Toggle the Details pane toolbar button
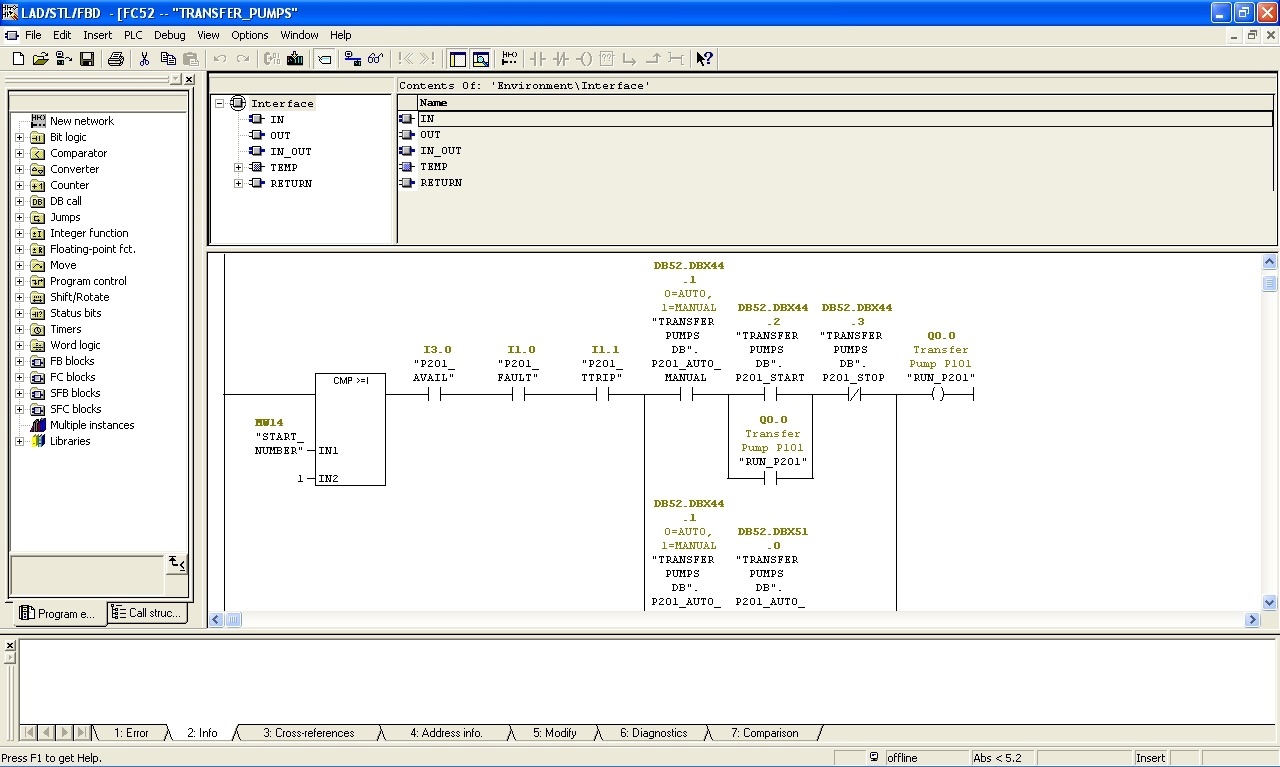Viewport: 1280px width, 767px height. pos(481,59)
